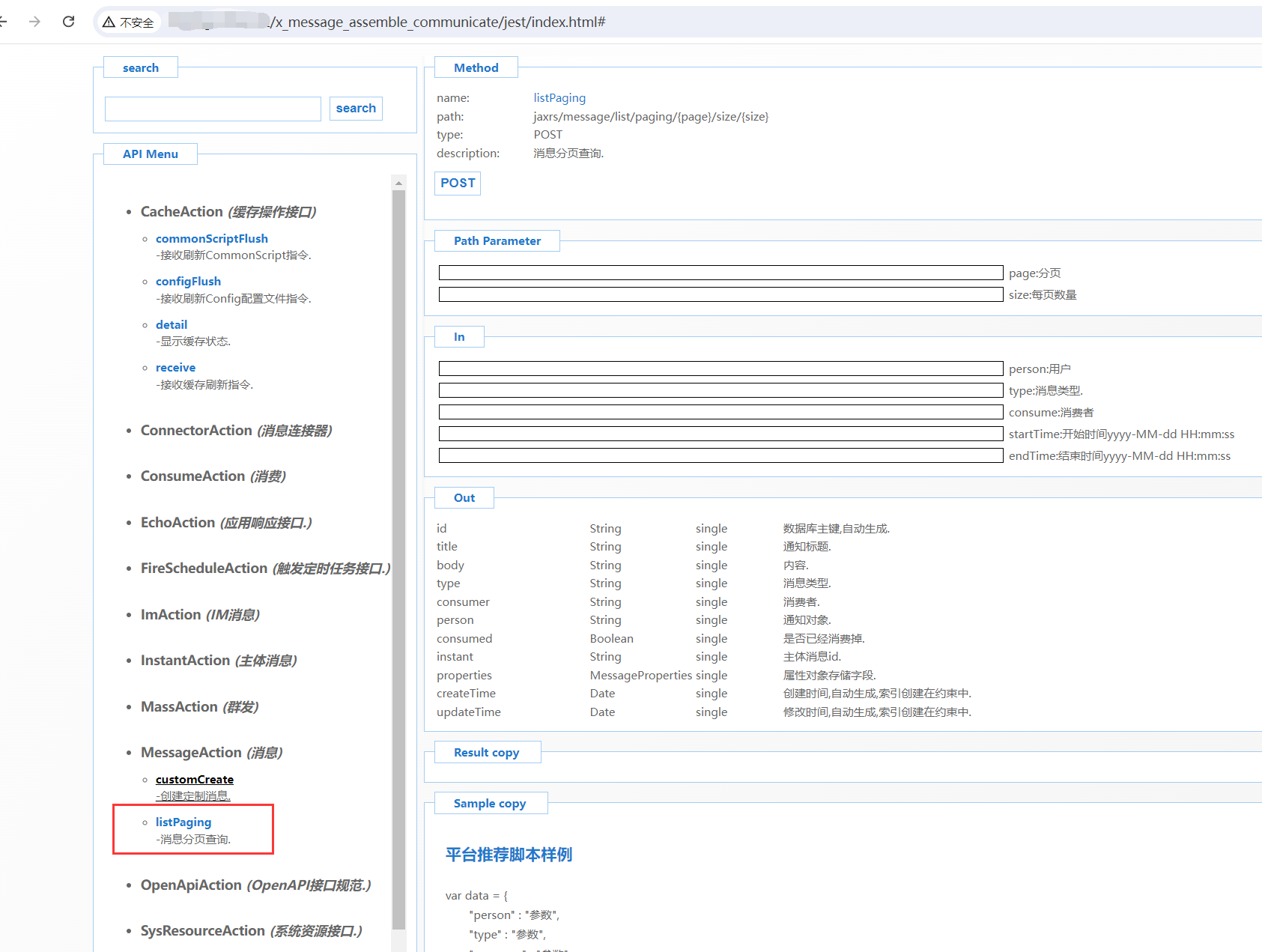Click the not-secure warning icon in address bar
Screen dimensions: 1262x952
point(109,22)
